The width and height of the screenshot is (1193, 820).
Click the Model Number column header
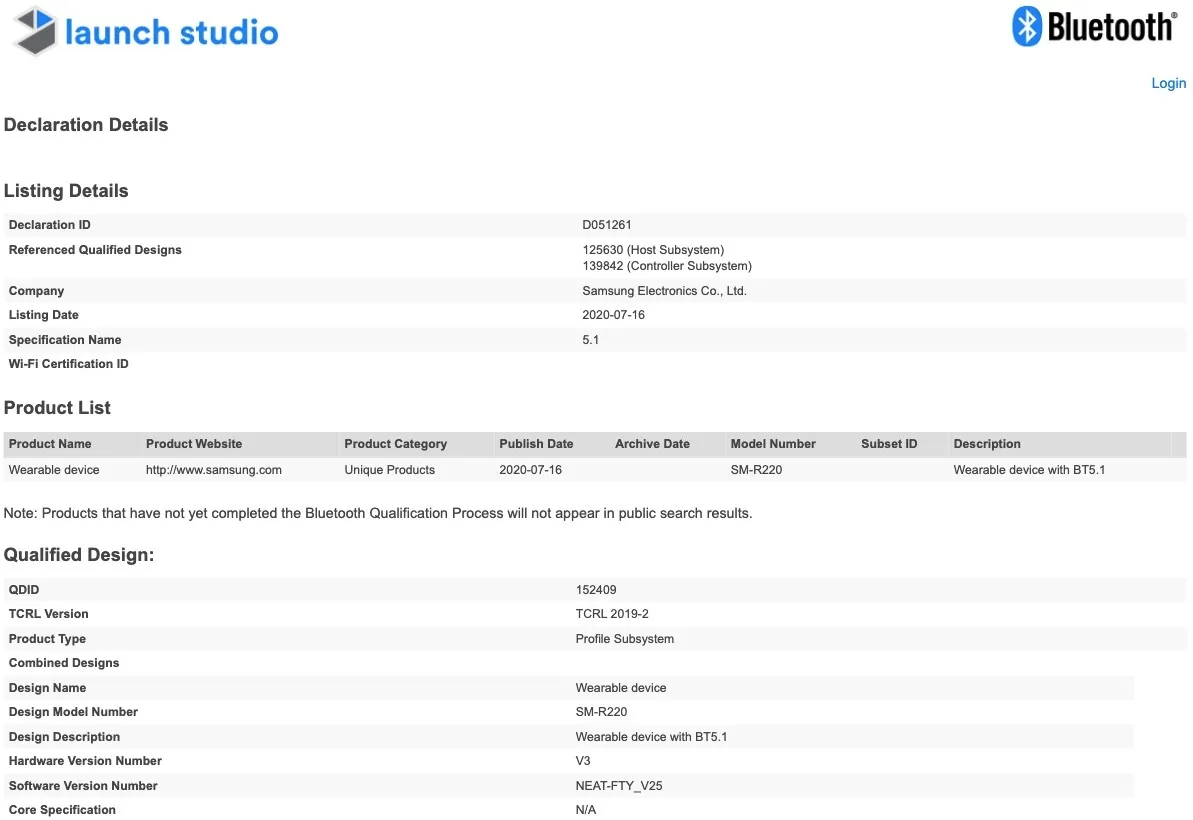click(773, 443)
